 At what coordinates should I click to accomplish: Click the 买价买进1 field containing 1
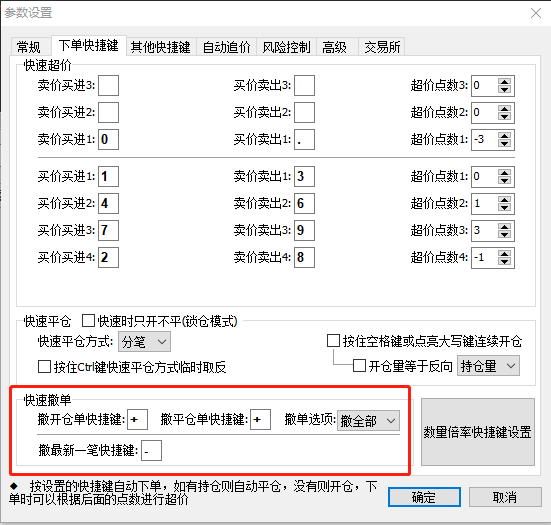click(x=108, y=176)
